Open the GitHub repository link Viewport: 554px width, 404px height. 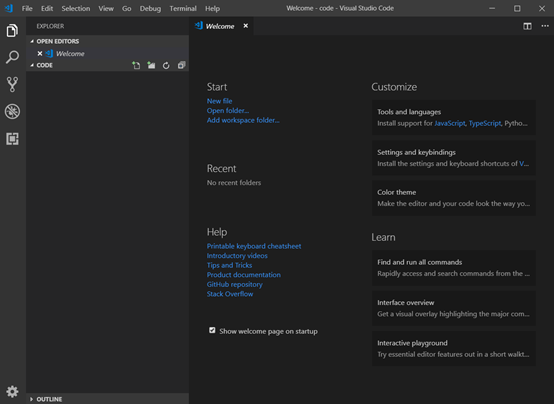click(235, 284)
